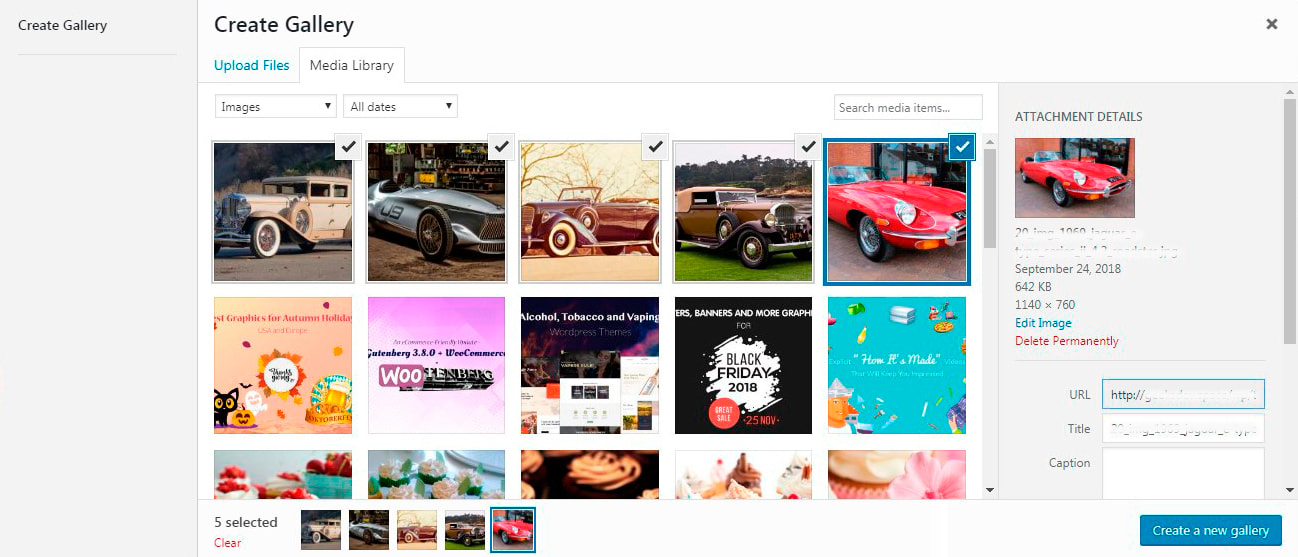1298x557 pixels.
Task: Click brown classic car in selection tray
Action: 465,530
